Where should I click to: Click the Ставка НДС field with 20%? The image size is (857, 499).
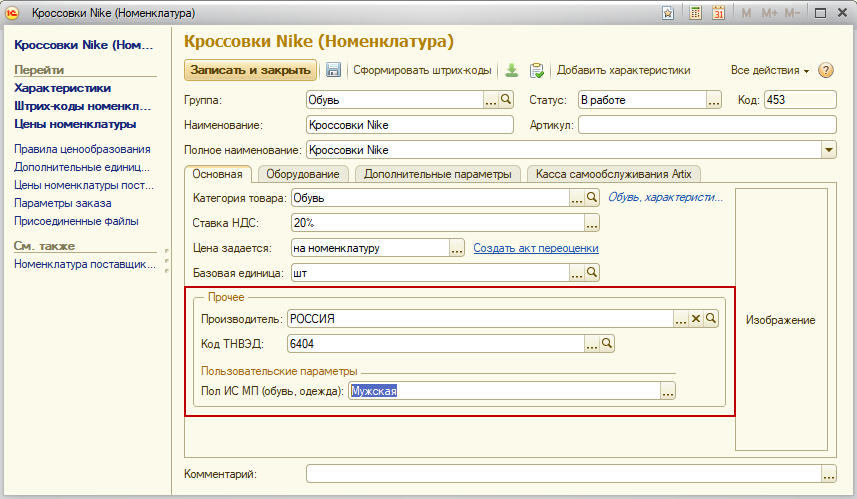(x=437, y=223)
